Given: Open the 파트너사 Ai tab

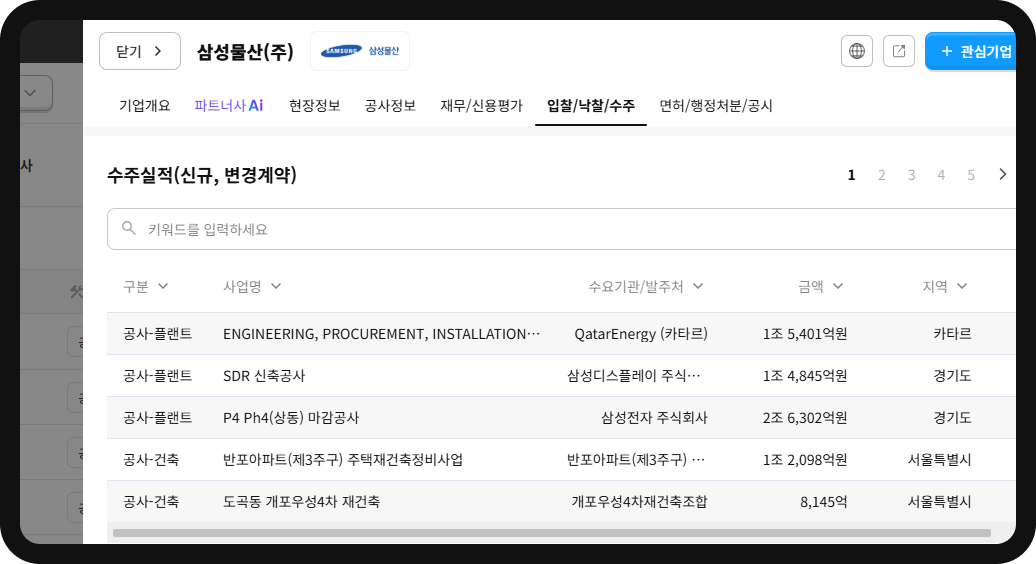Looking at the screenshot, I should pyautogui.click(x=229, y=106).
